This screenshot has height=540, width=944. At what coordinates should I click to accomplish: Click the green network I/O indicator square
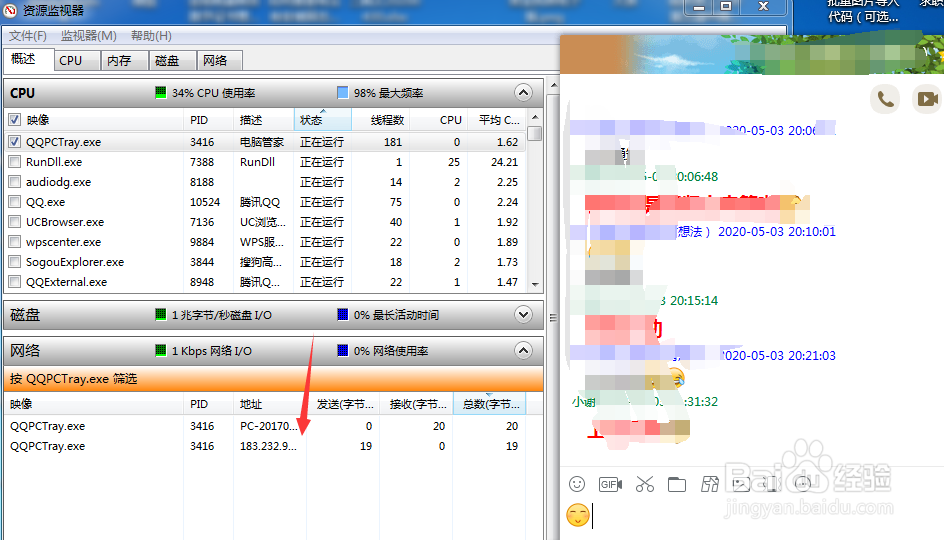(160, 350)
